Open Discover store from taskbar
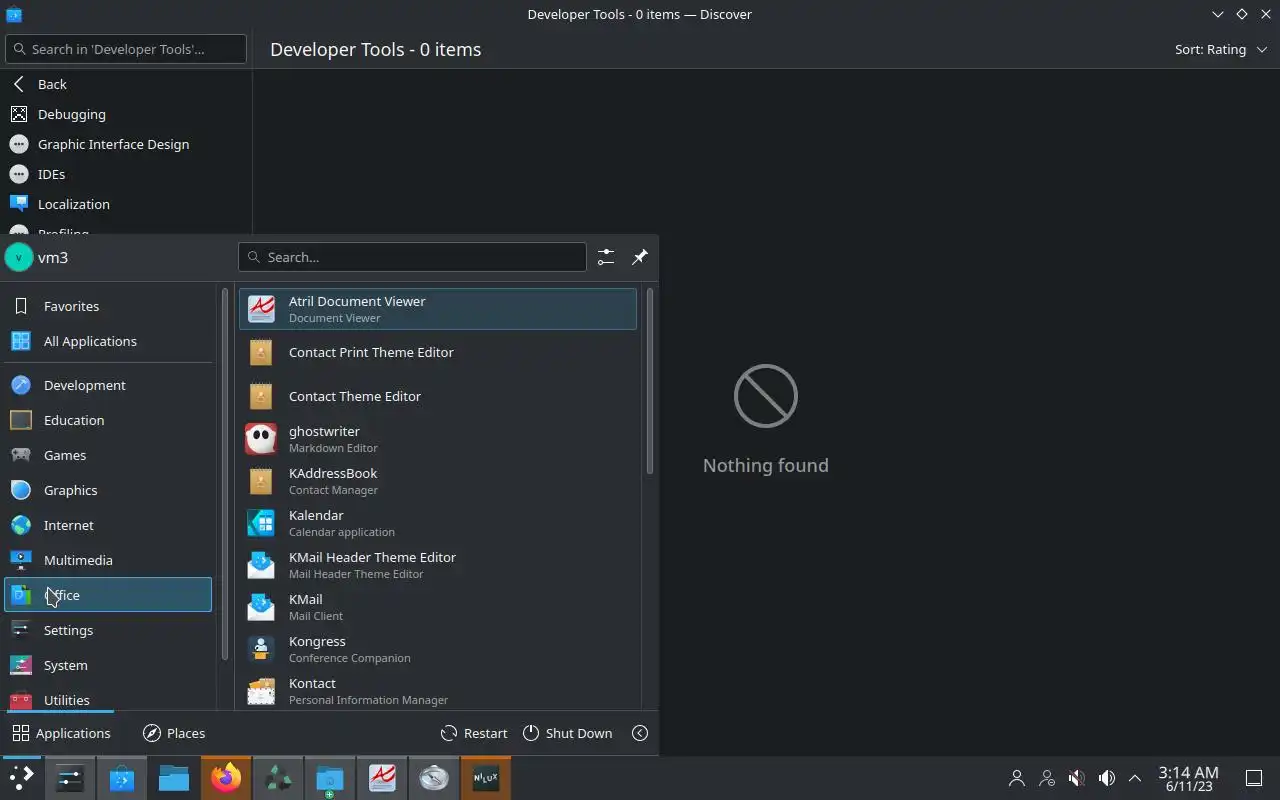 pos(122,777)
